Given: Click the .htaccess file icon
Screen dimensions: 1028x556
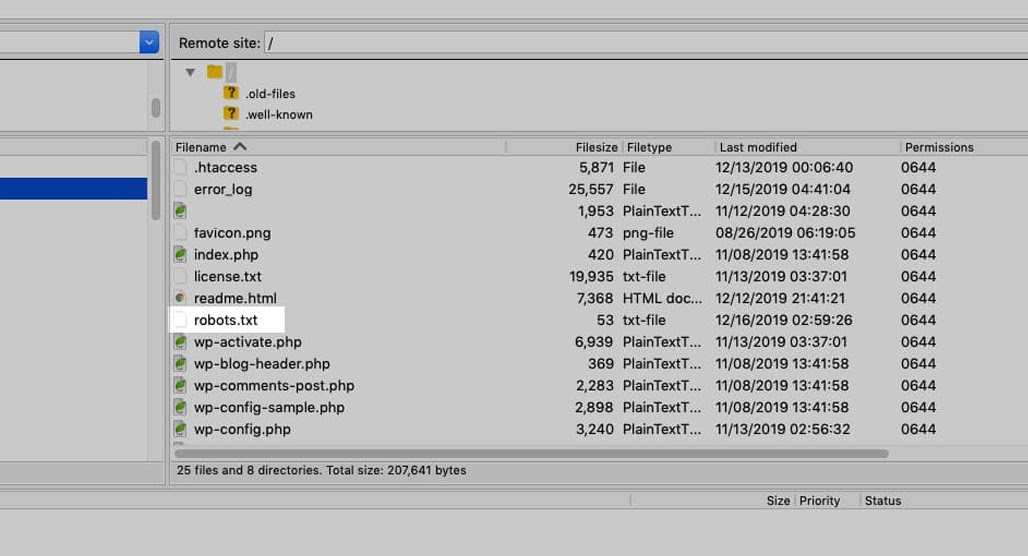Looking at the screenshot, I should (180, 167).
